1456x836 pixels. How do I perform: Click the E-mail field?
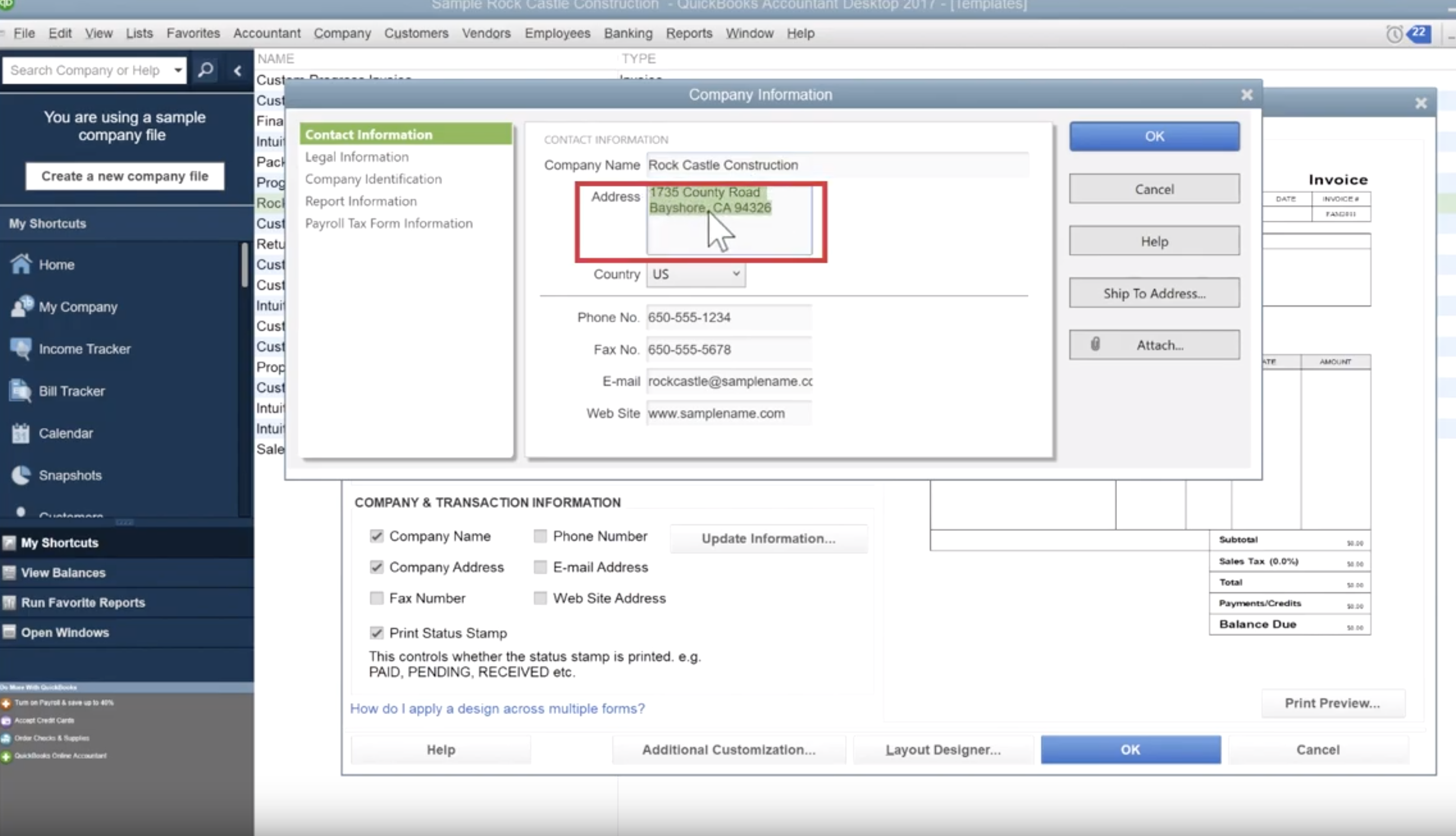pyautogui.click(x=730, y=381)
